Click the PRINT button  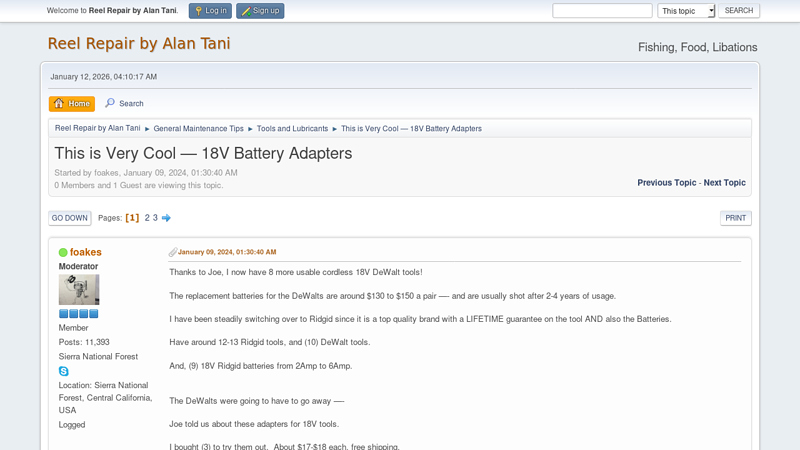(x=735, y=218)
